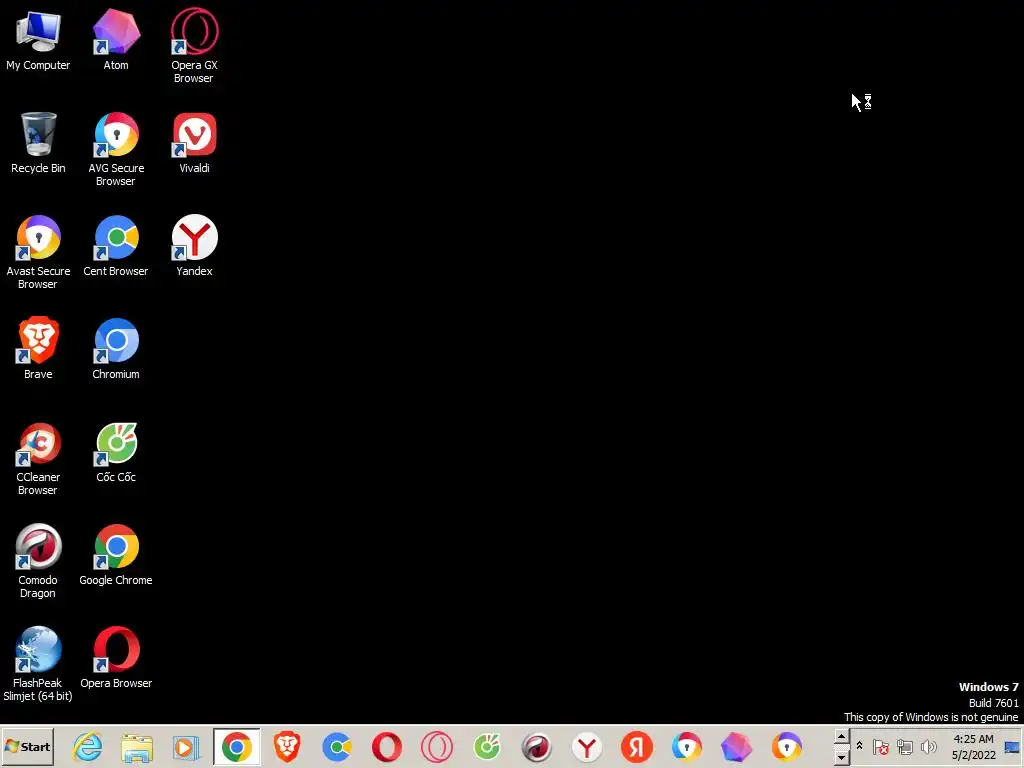Select FlashPeak Slimjet desktop shortcut
Viewport: 1024px width, 768px height.
click(x=38, y=665)
